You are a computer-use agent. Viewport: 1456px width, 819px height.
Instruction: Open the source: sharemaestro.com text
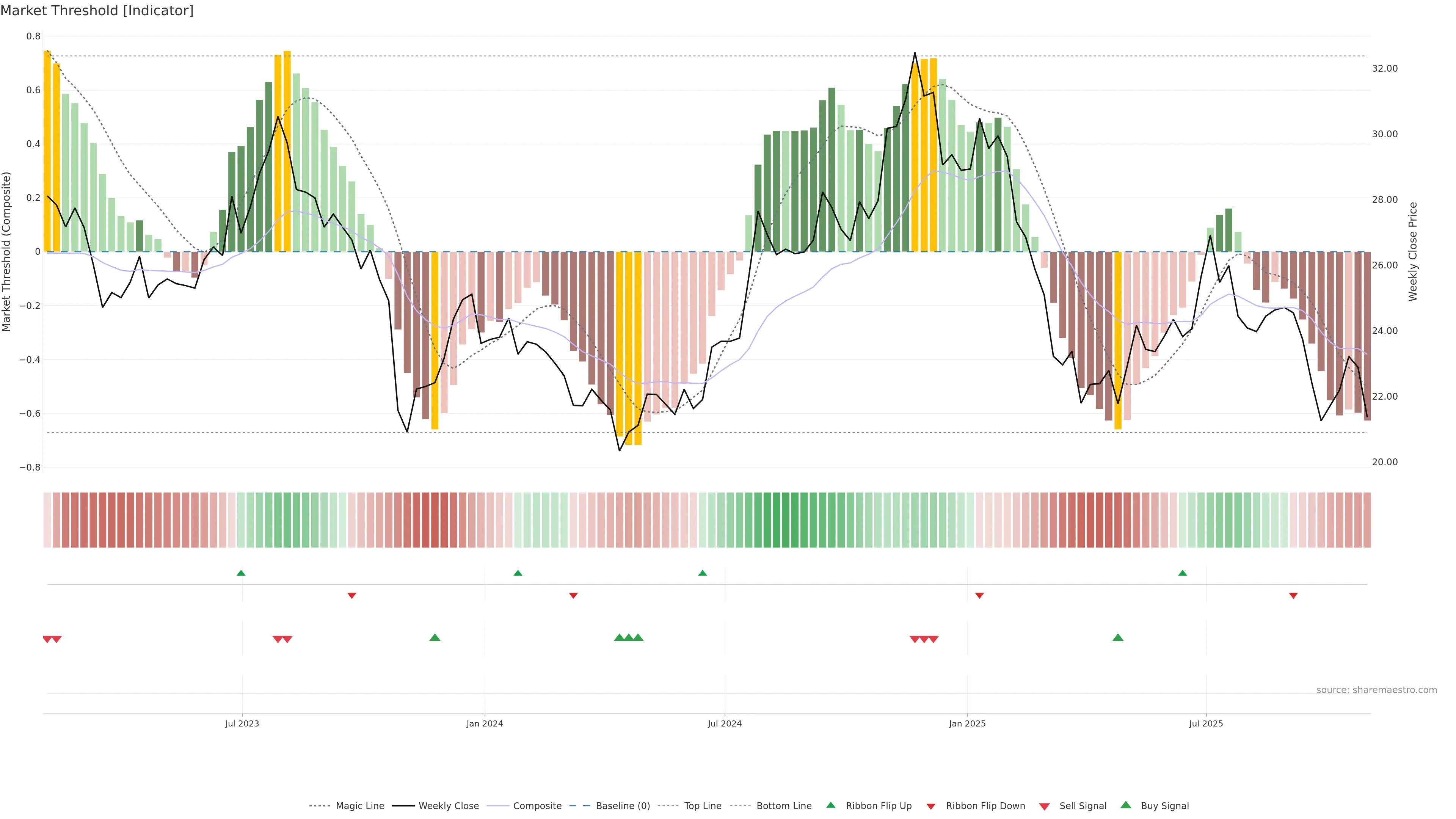pos(1376,690)
